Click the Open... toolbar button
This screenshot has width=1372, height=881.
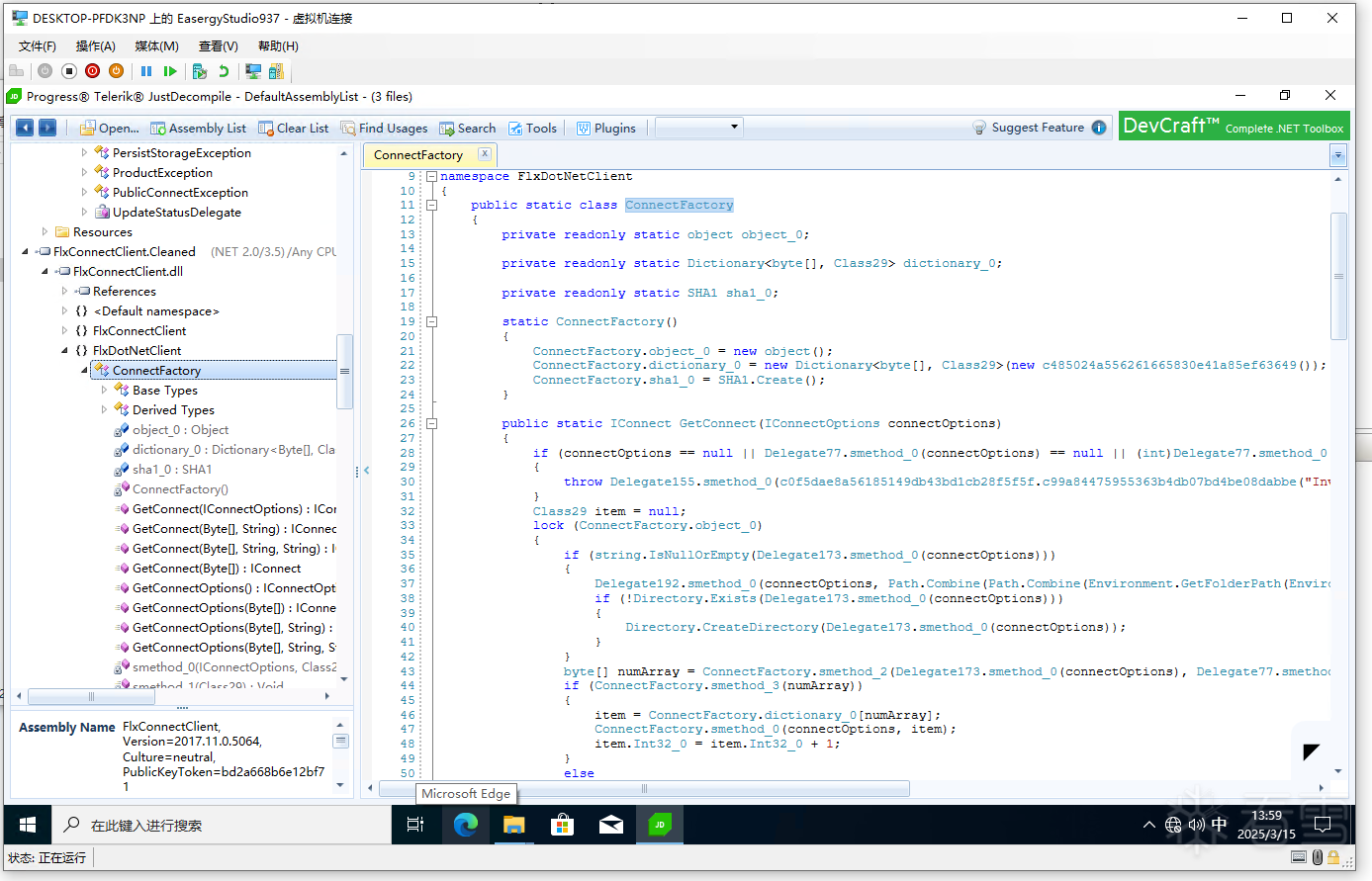pyautogui.click(x=109, y=129)
